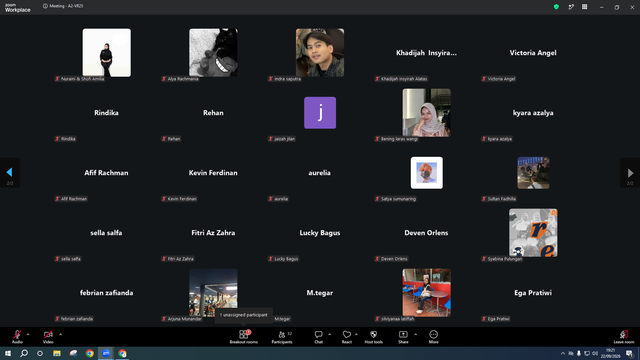The image size is (640, 360).
Task: Select jaizah jilan's purple avatar tile
Action: point(320,113)
